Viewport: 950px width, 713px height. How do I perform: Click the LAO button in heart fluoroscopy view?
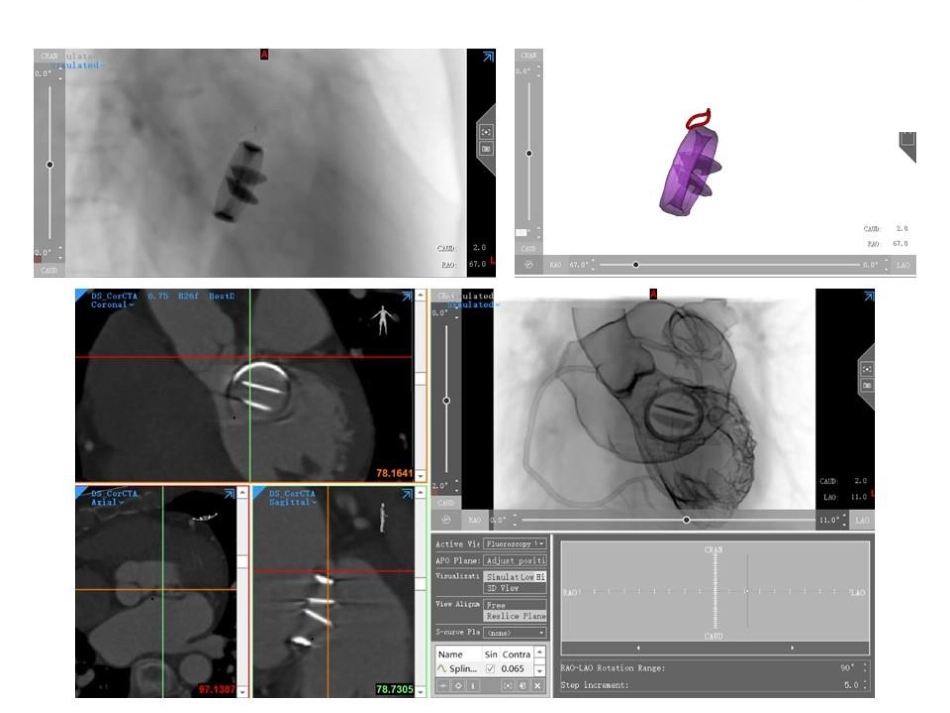pos(862,520)
